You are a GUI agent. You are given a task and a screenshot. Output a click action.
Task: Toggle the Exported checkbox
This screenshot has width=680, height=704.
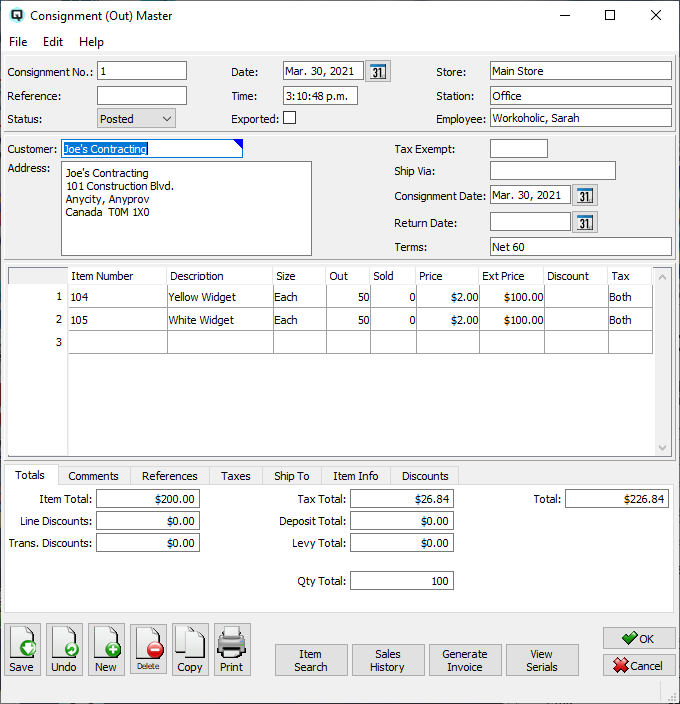click(290, 118)
